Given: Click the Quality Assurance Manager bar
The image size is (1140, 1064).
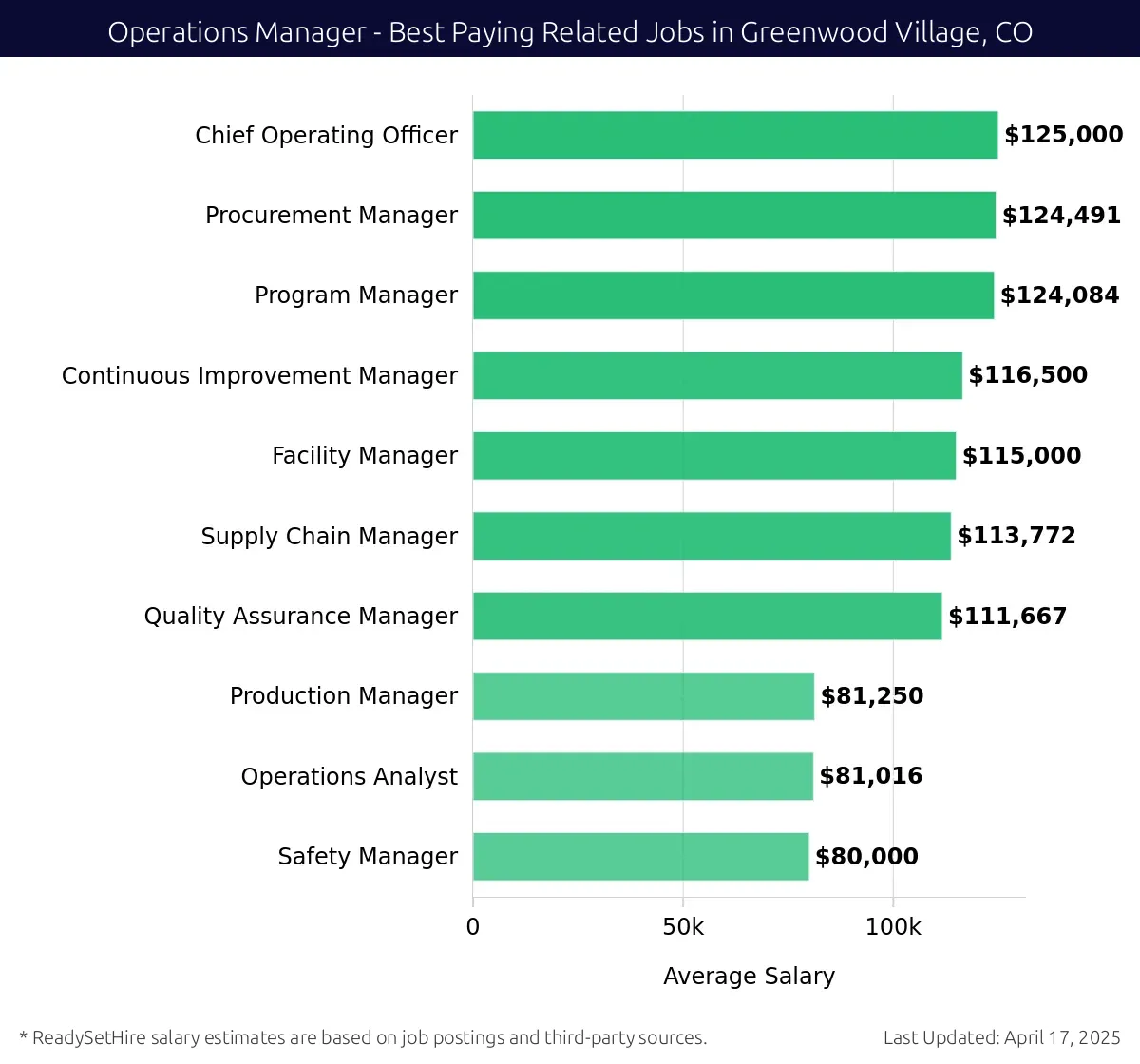Looking at the screenshot, I should click(708, 616).
